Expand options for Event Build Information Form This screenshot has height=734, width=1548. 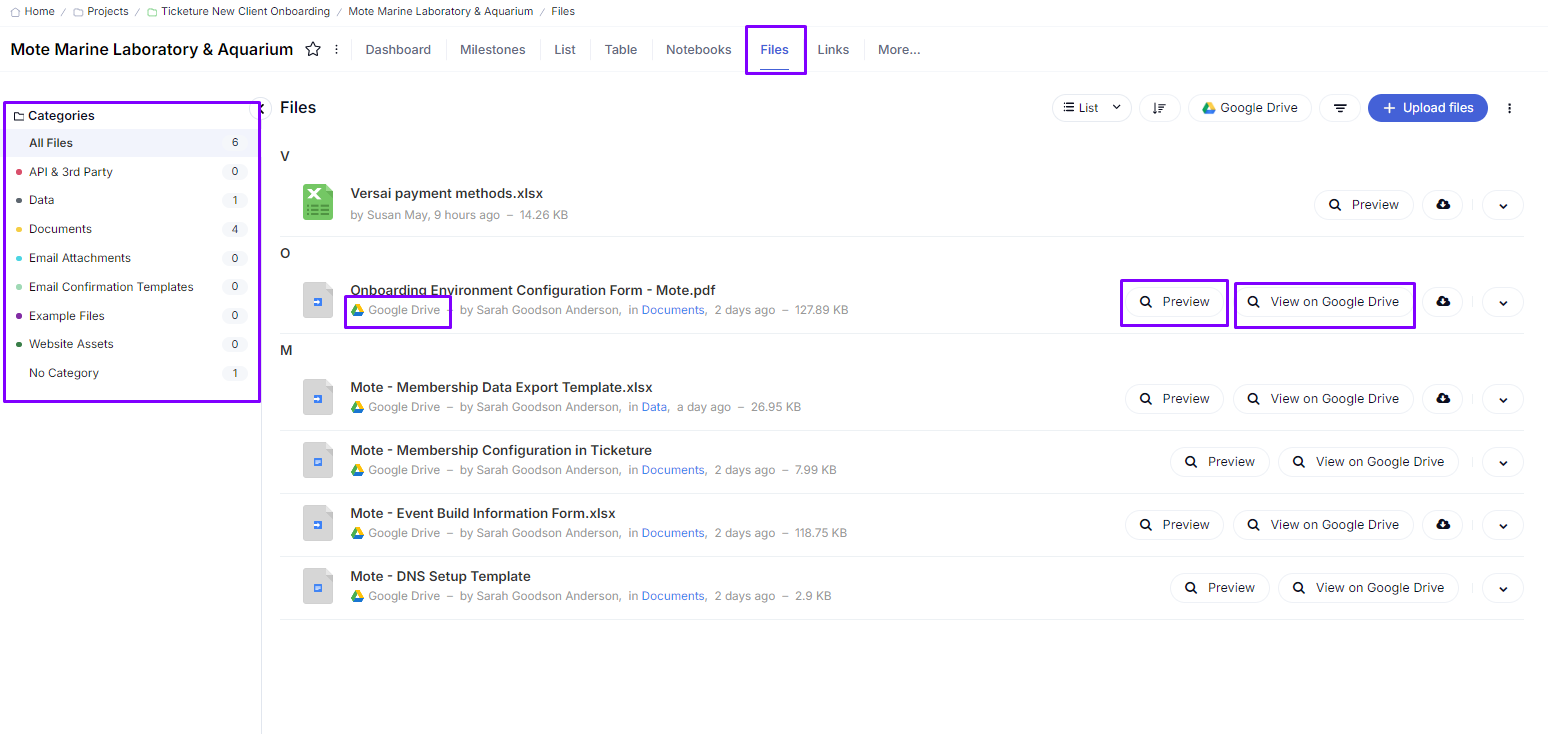coord(1503,525)
